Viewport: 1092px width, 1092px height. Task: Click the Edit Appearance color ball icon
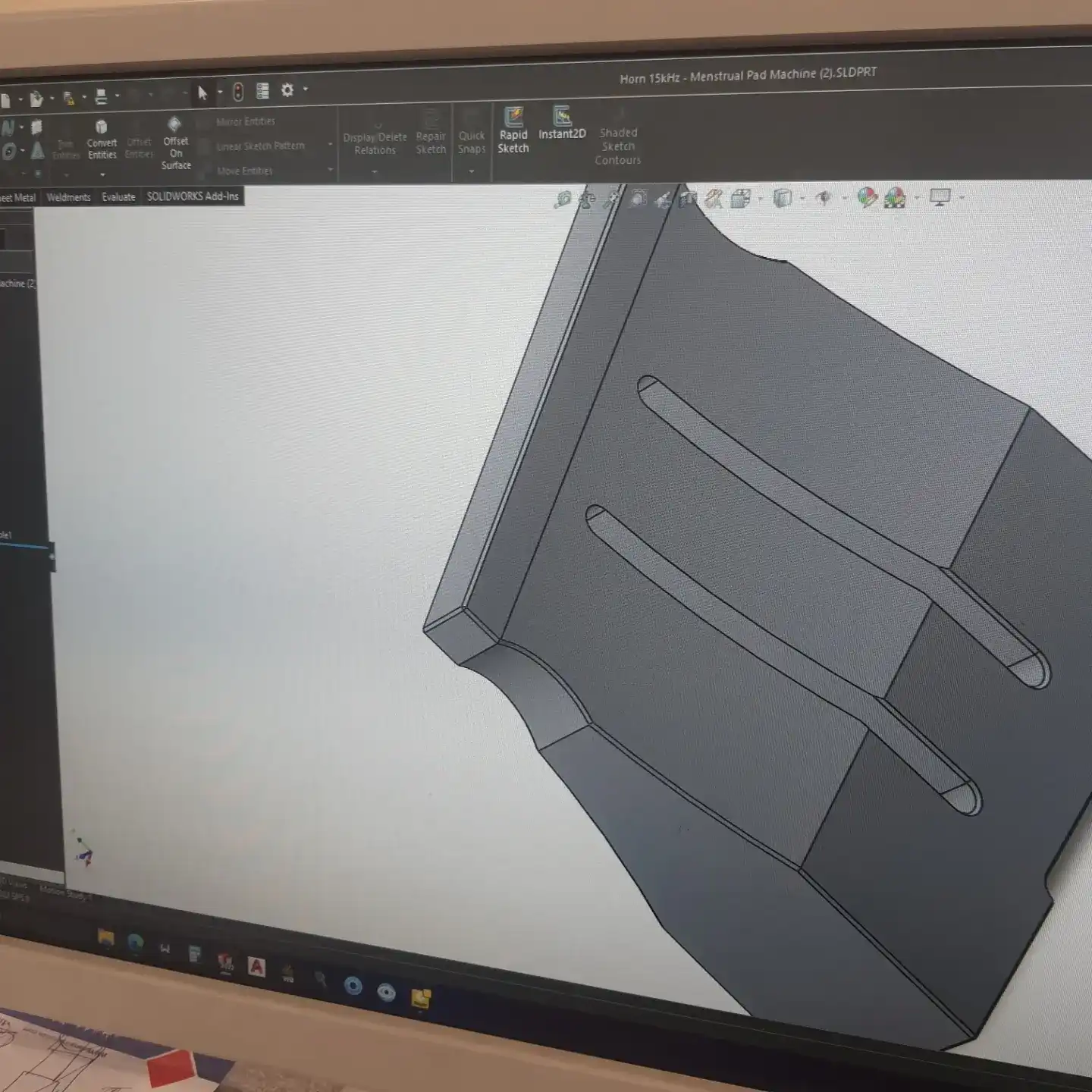pos(867,198)
